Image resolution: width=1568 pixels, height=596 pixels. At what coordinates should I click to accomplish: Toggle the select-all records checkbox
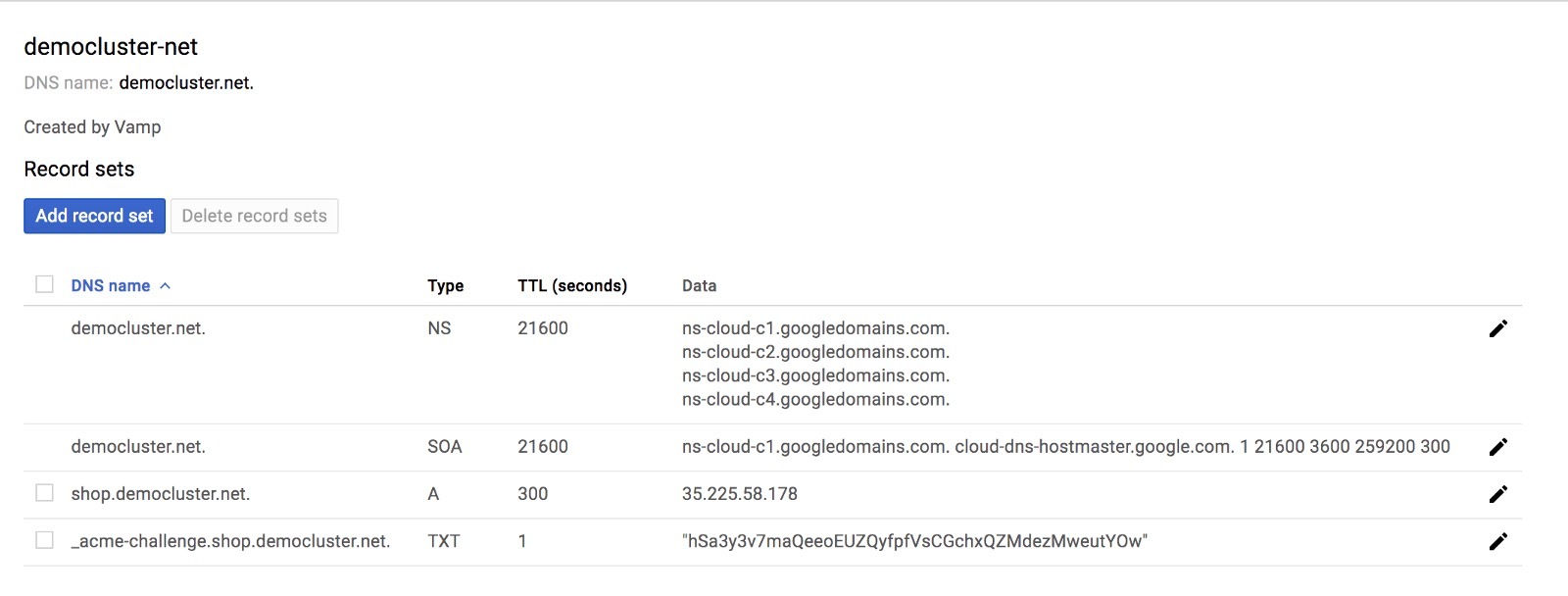tap(44, 284)
